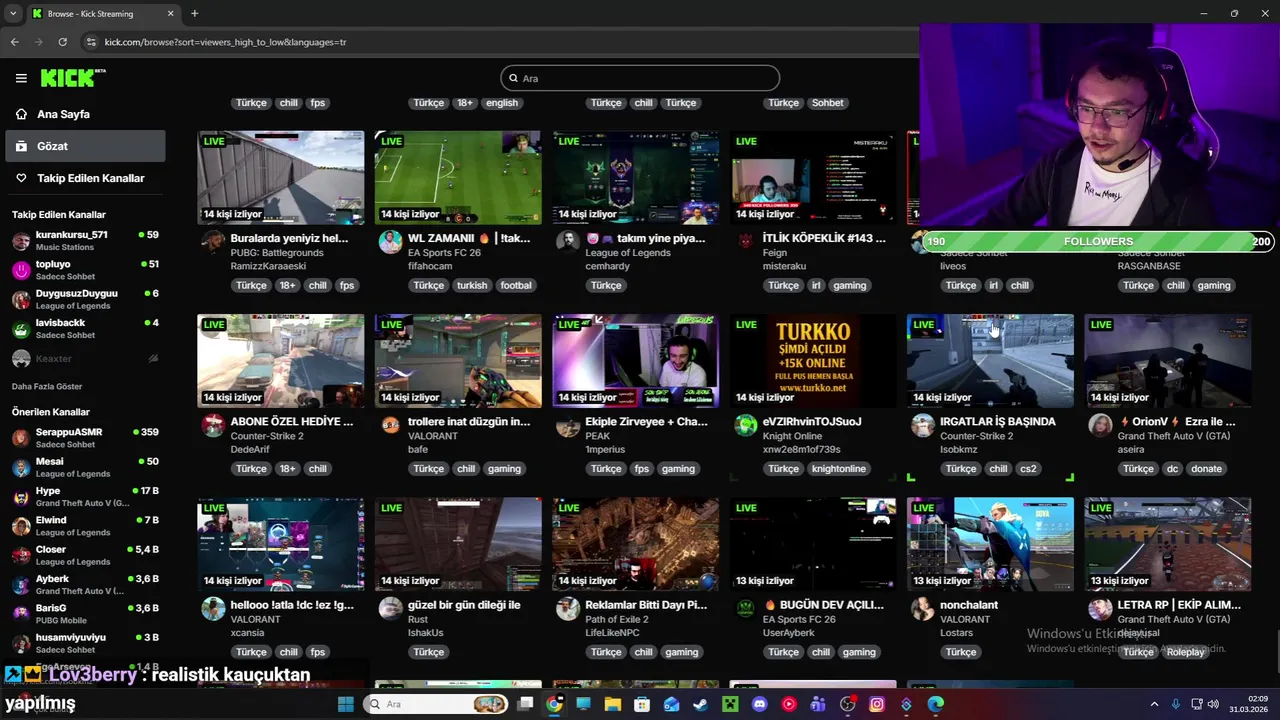Click Elwind channel avatar
The height and width of the screenshot is (720, 1280).
21,526
